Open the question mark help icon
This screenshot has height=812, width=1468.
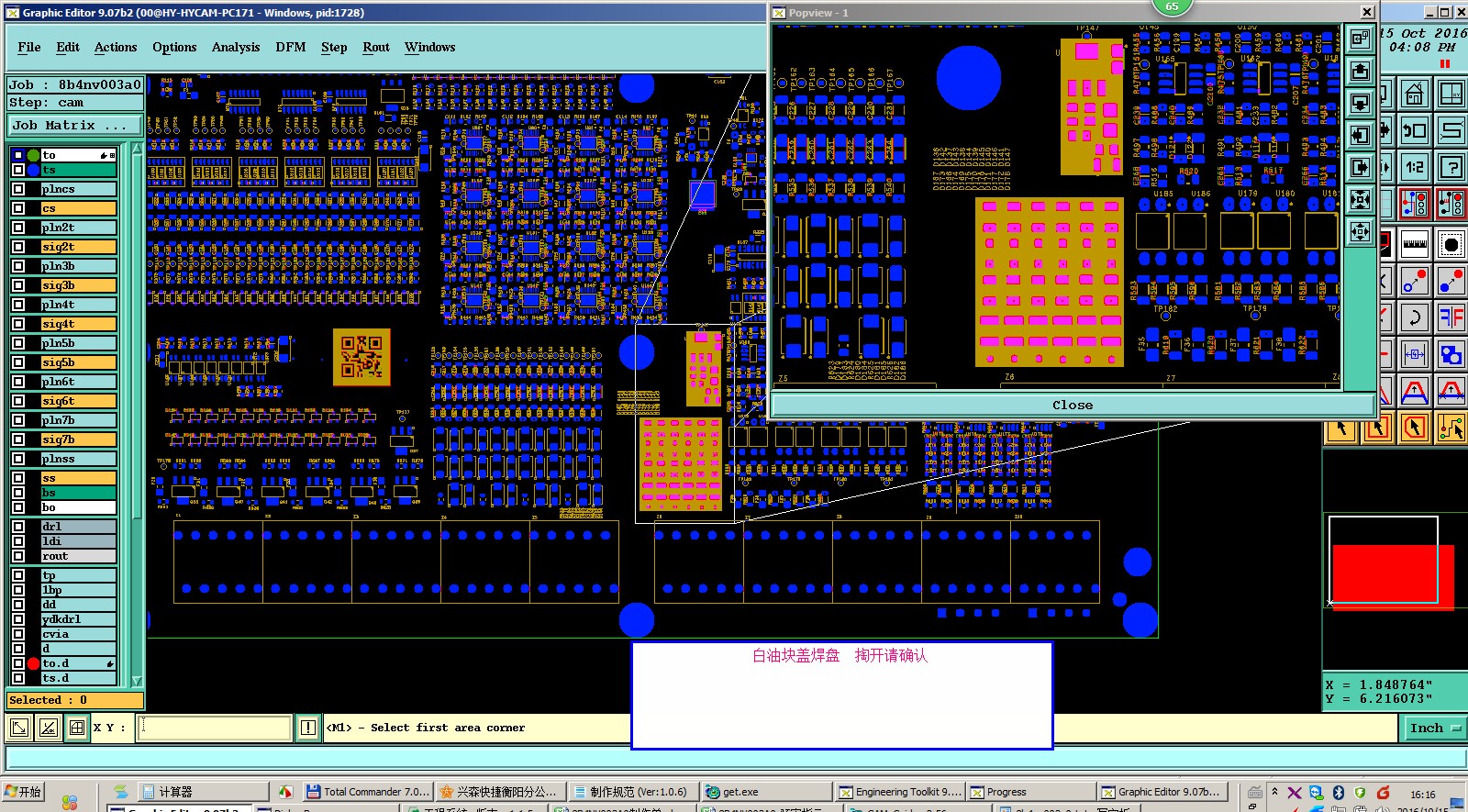[x=1451, y=167]
